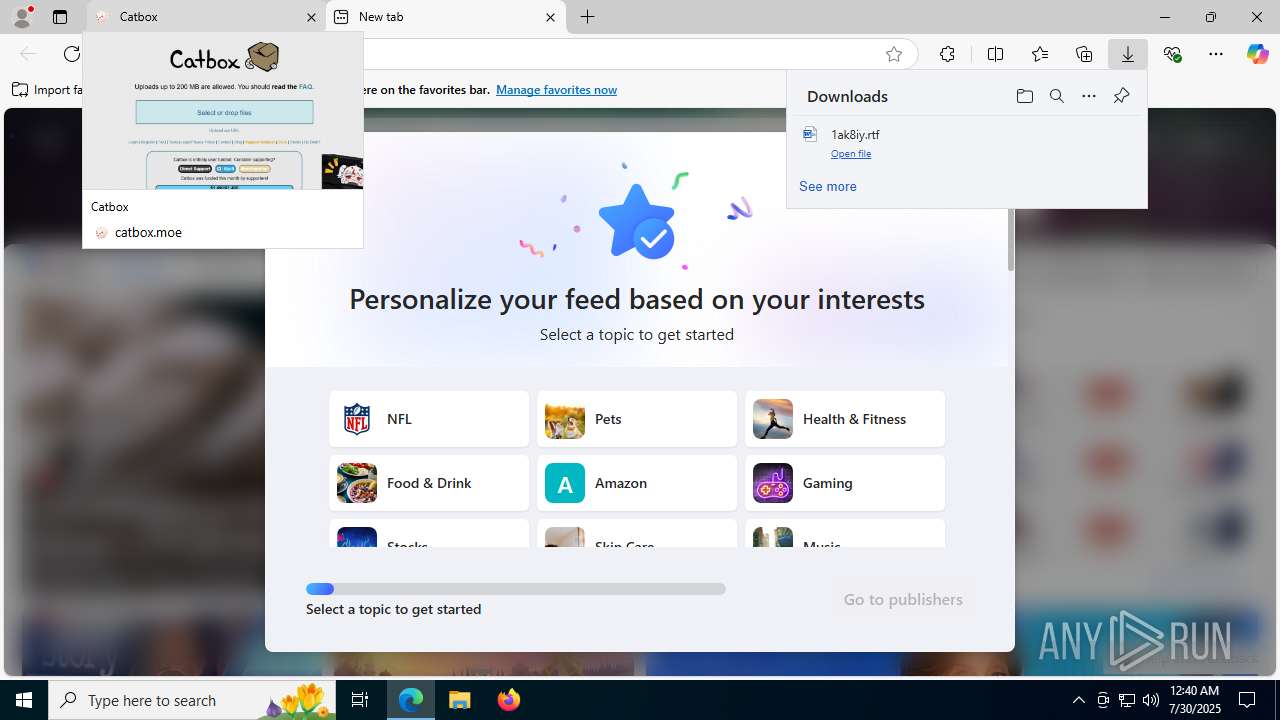Open the notification center icon

click(1248, 700)
